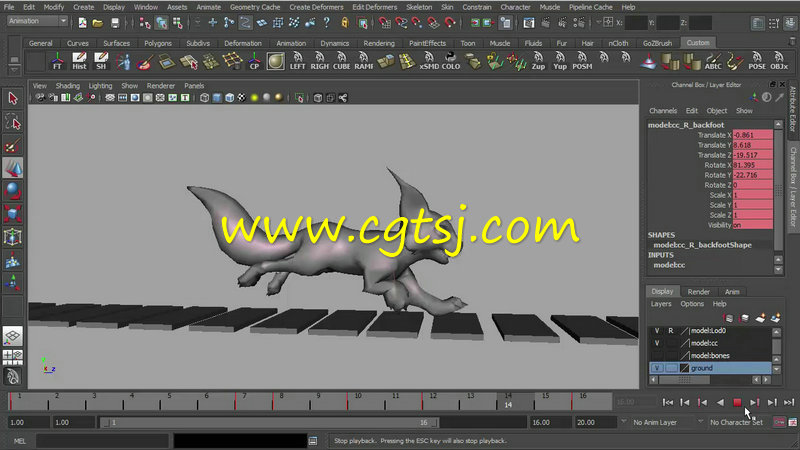Click the MEL command input field
This screenshot has width=800, height=450.
(102, 441)
